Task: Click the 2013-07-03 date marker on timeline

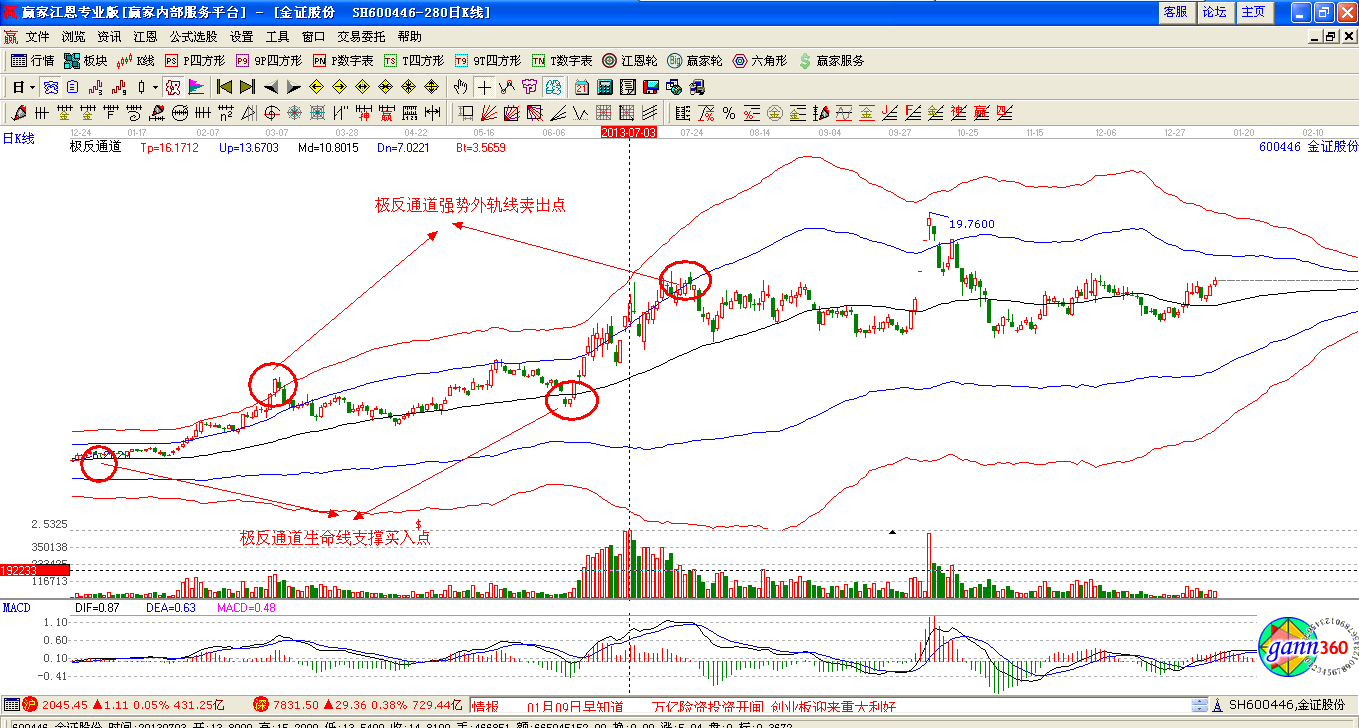Action: tap(628, 132)
